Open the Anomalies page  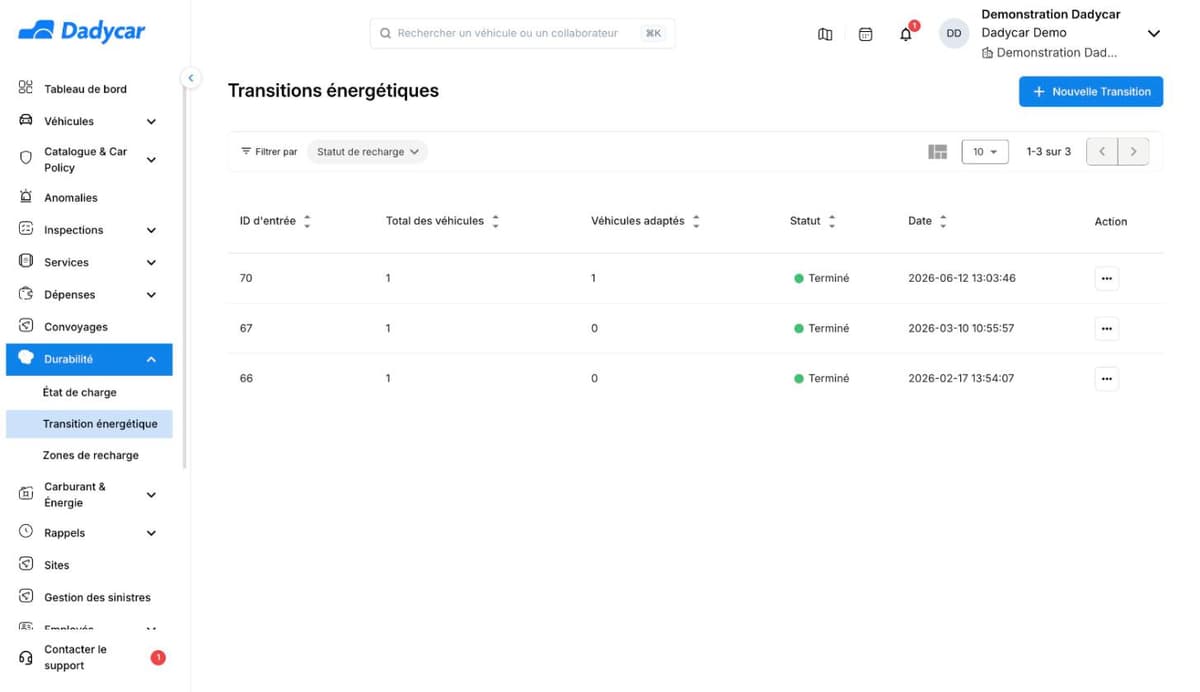click(71, 198)
